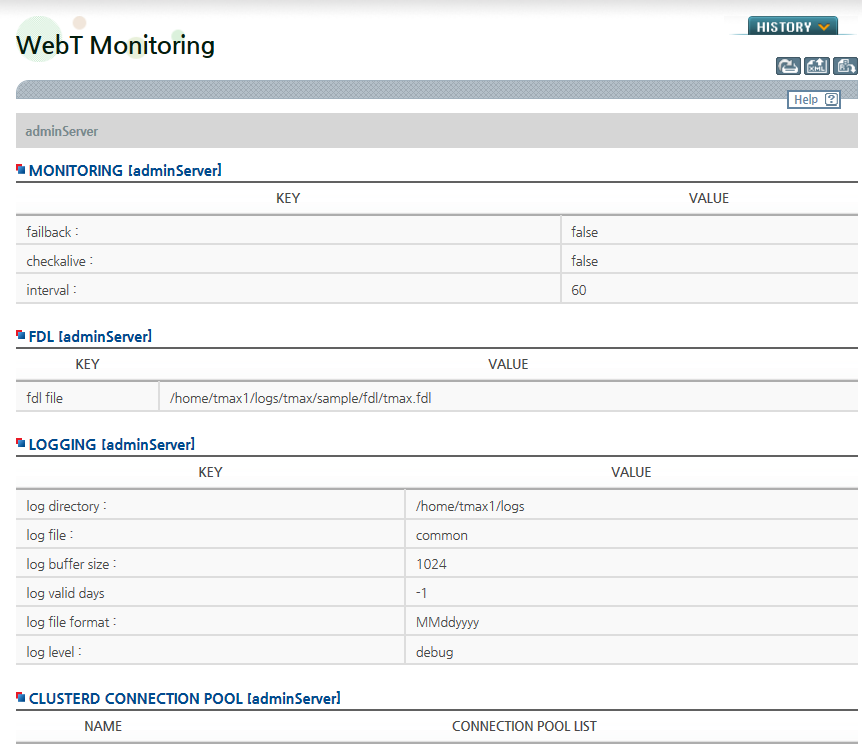Click the debug log level value
The width and height of the screenshot is (862, 747).
coord(435,652)
